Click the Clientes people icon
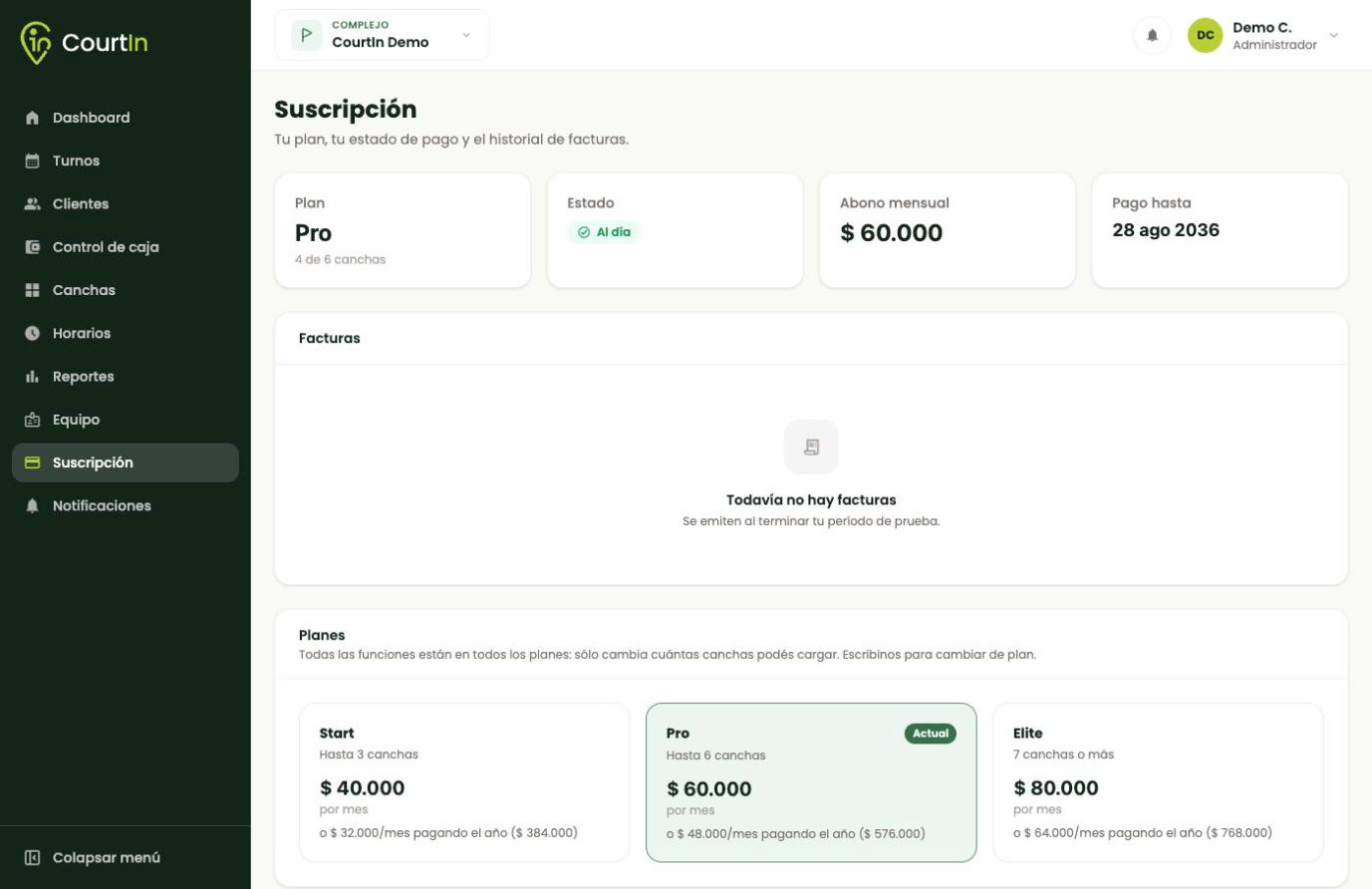This screenshot has width=1372, height=889. tap(32, 203)
